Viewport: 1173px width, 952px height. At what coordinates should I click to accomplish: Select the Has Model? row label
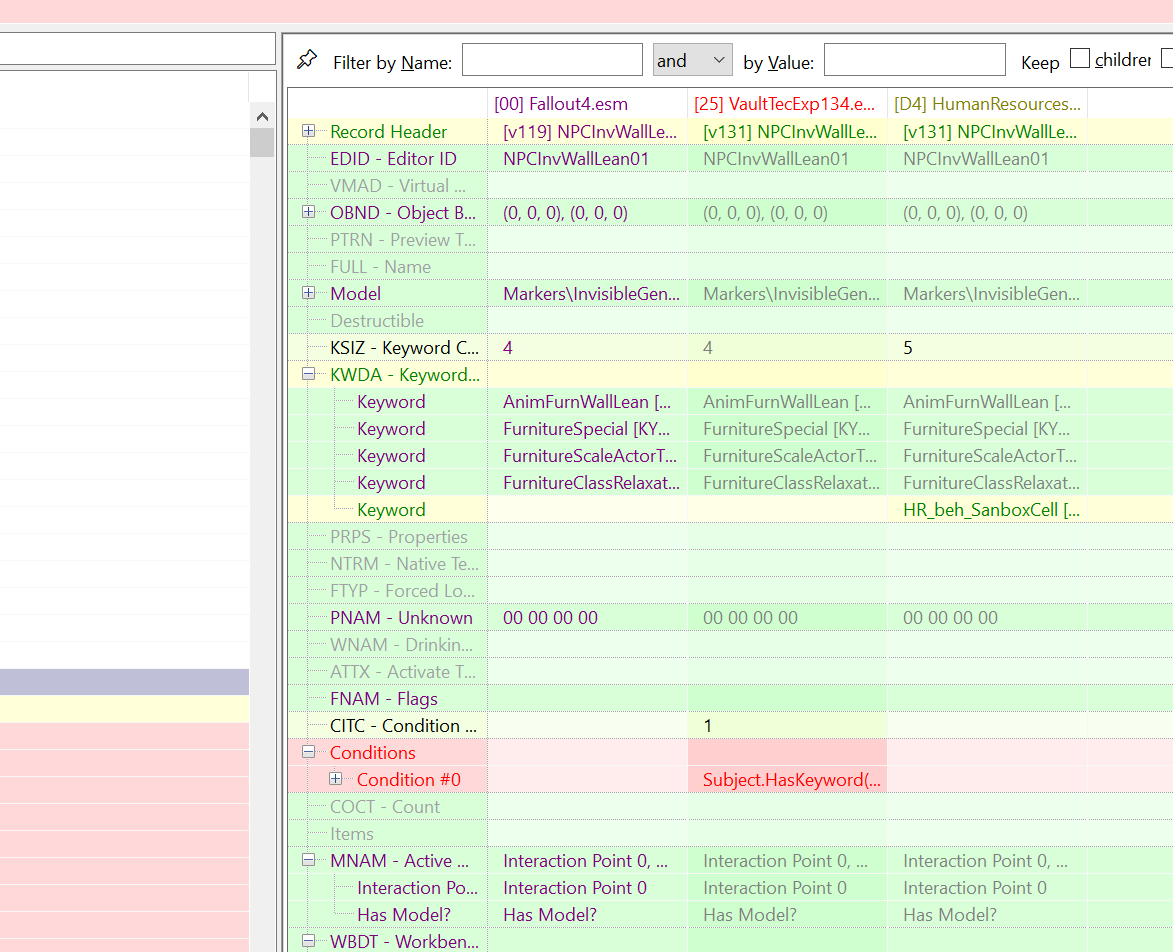pos(404,915)
